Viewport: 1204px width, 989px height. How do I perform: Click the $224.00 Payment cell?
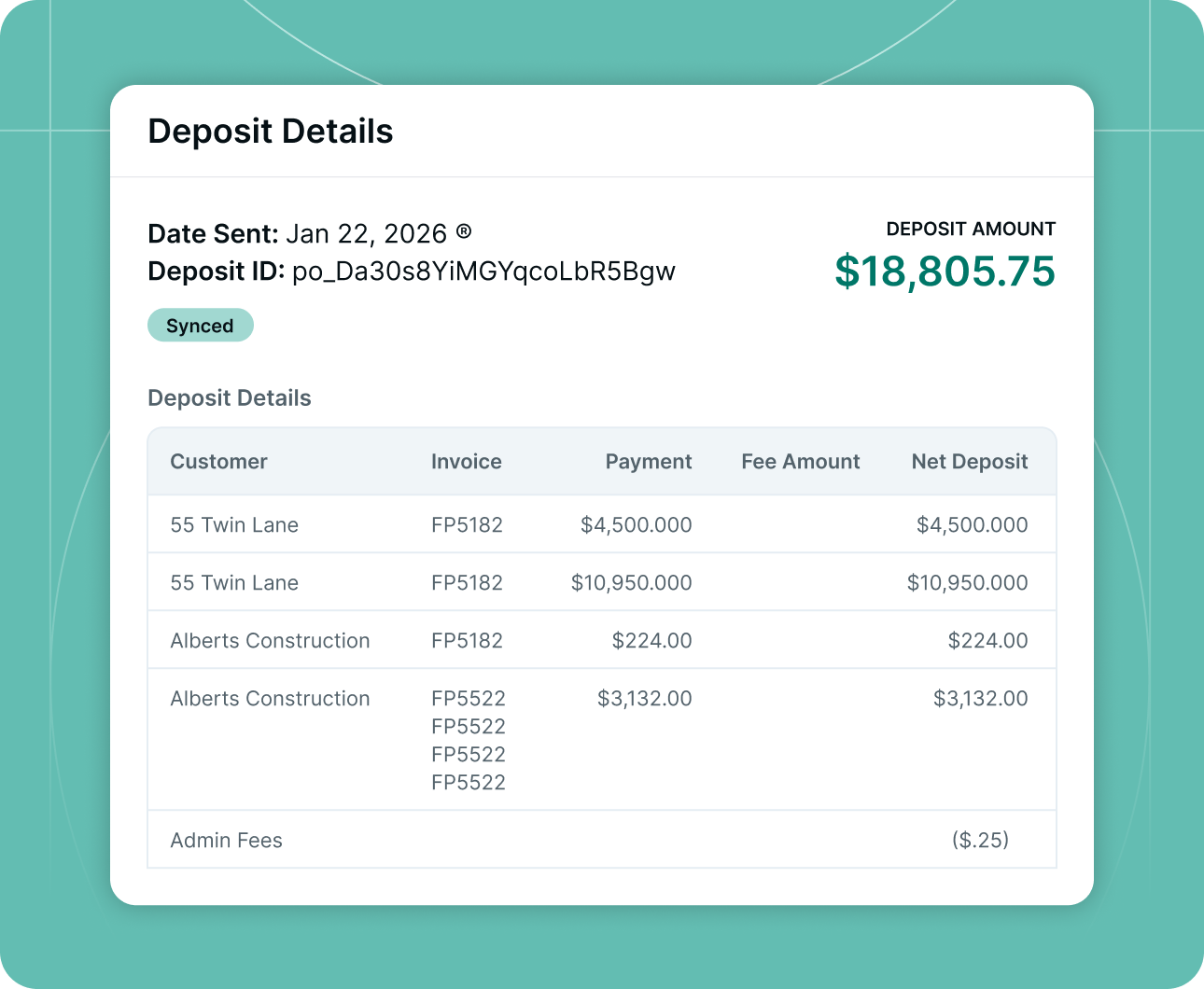(652, 641)
